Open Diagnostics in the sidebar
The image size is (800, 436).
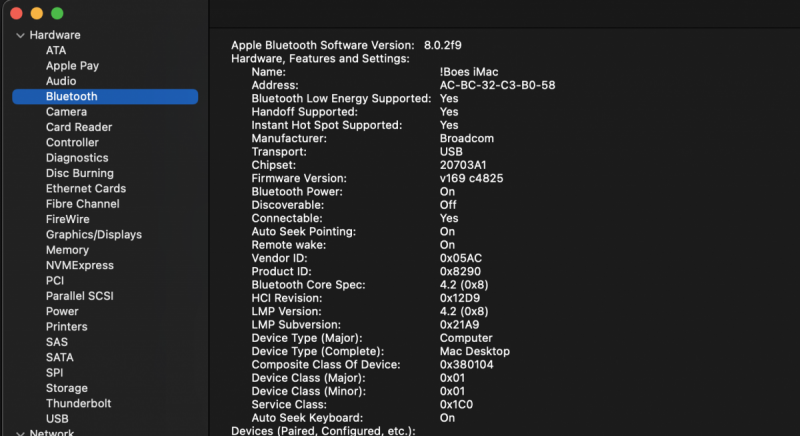77,158
